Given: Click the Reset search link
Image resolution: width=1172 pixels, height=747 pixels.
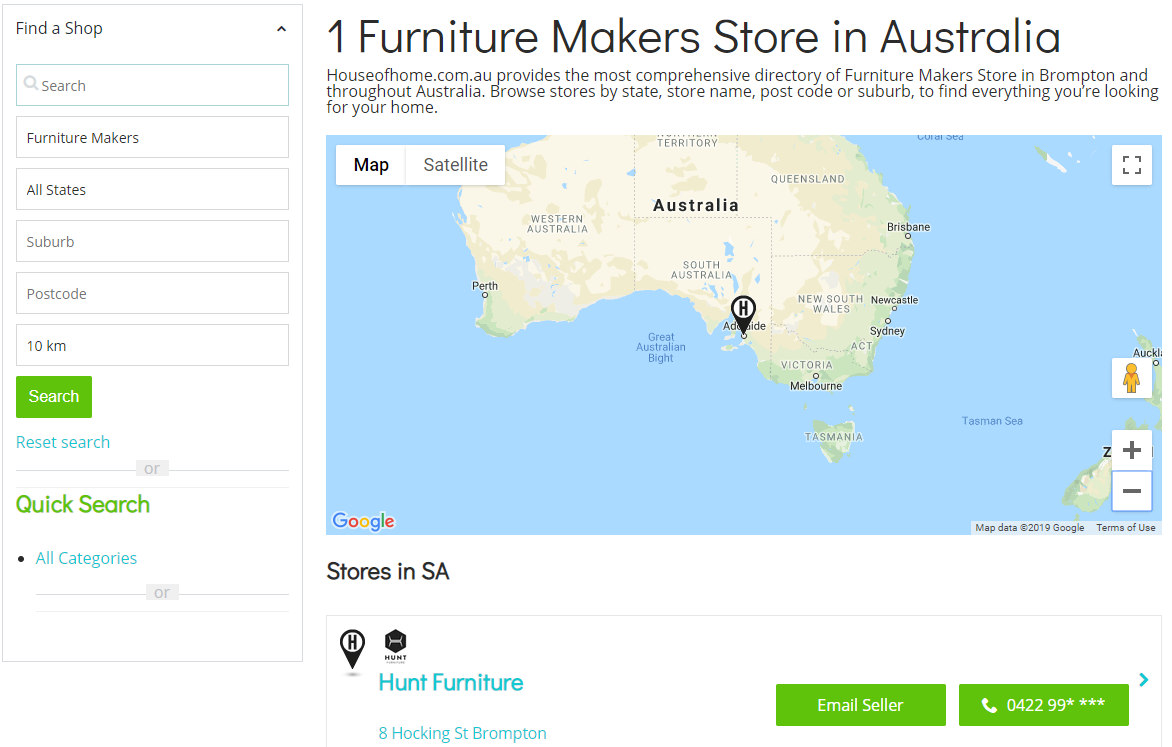Looking at the screenshot, I should click(63, 442).
